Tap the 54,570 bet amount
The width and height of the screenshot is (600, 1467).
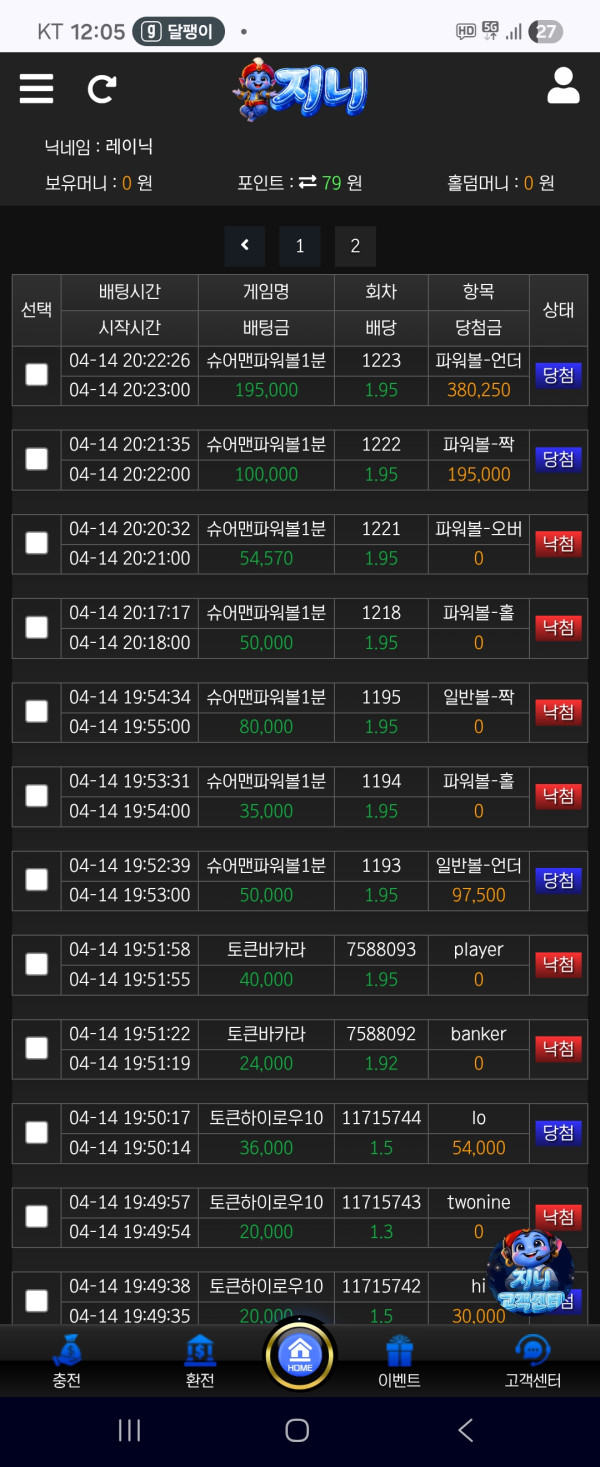point(266,558)
